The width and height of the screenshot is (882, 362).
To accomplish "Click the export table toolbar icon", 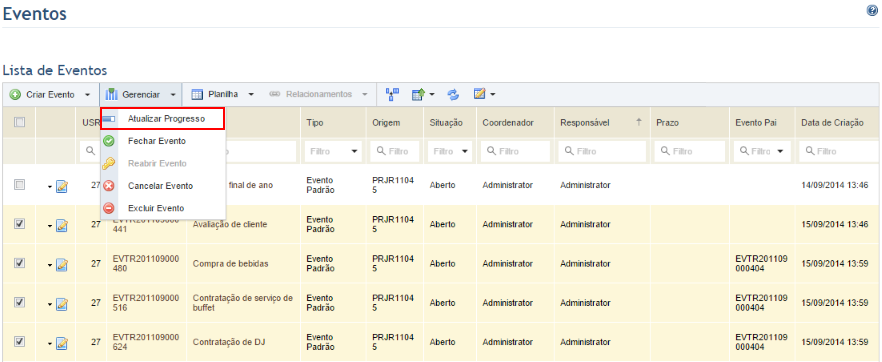I will pos(418,94).
